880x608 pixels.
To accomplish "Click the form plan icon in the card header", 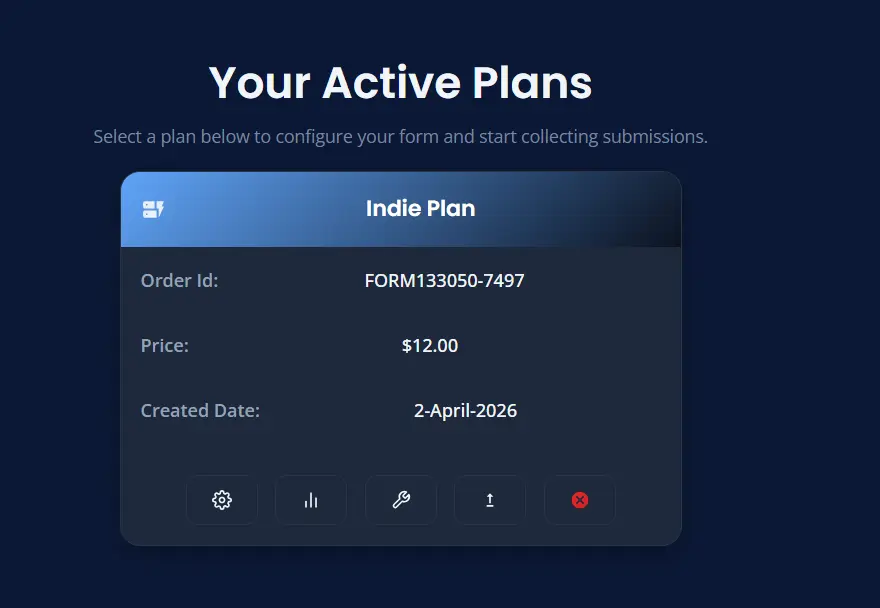I will (x=153, y=208).
